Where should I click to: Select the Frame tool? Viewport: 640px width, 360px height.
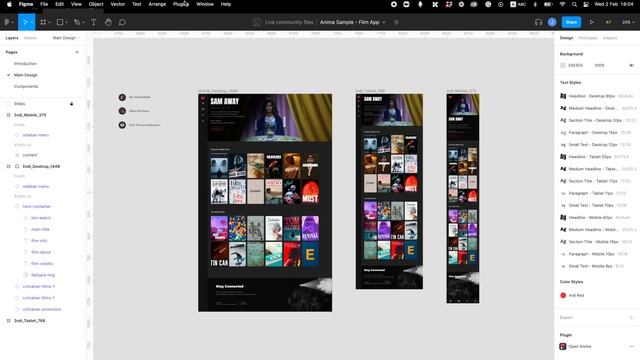point(43,22)
